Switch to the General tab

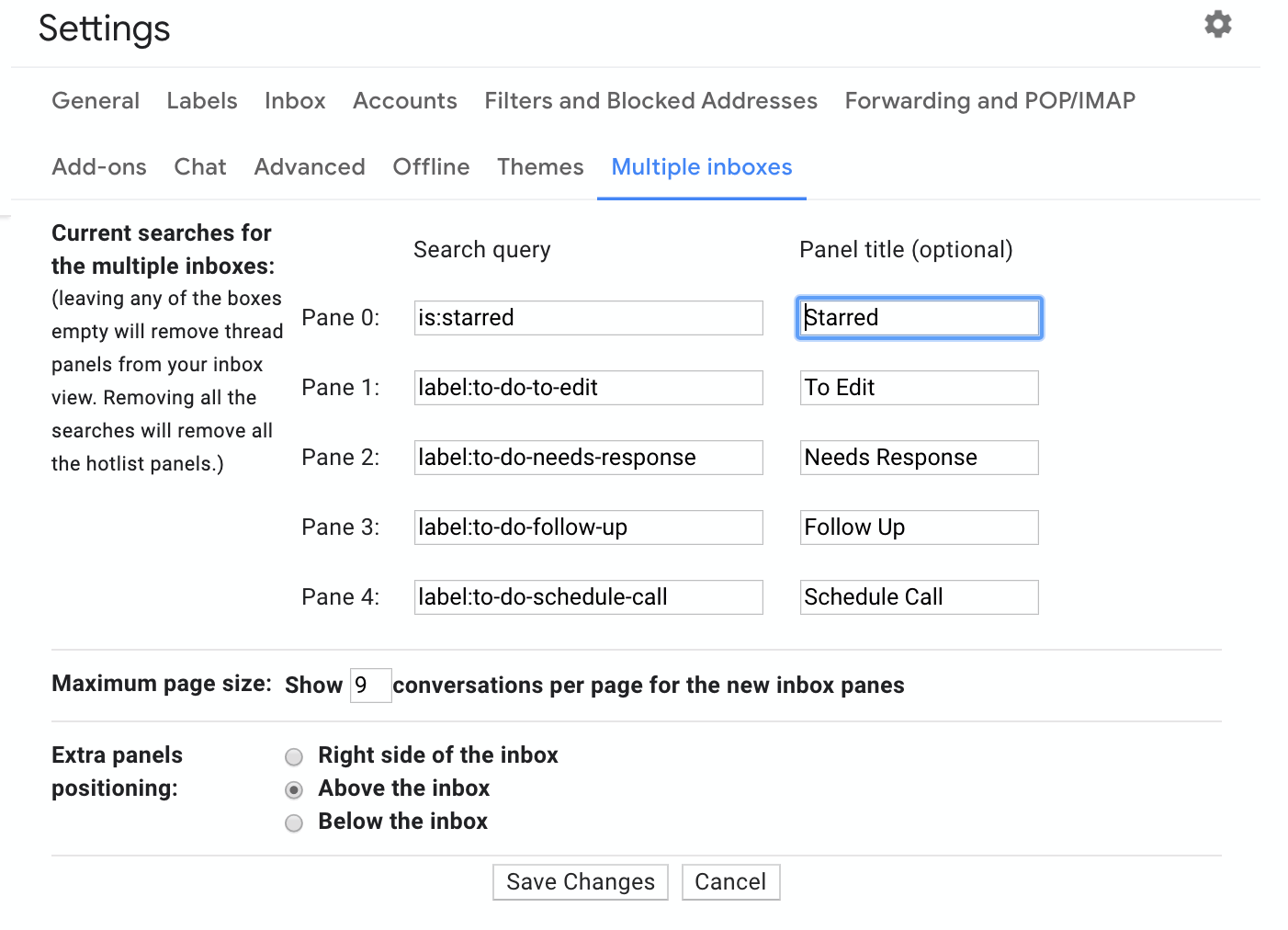[x=96, y=101]
